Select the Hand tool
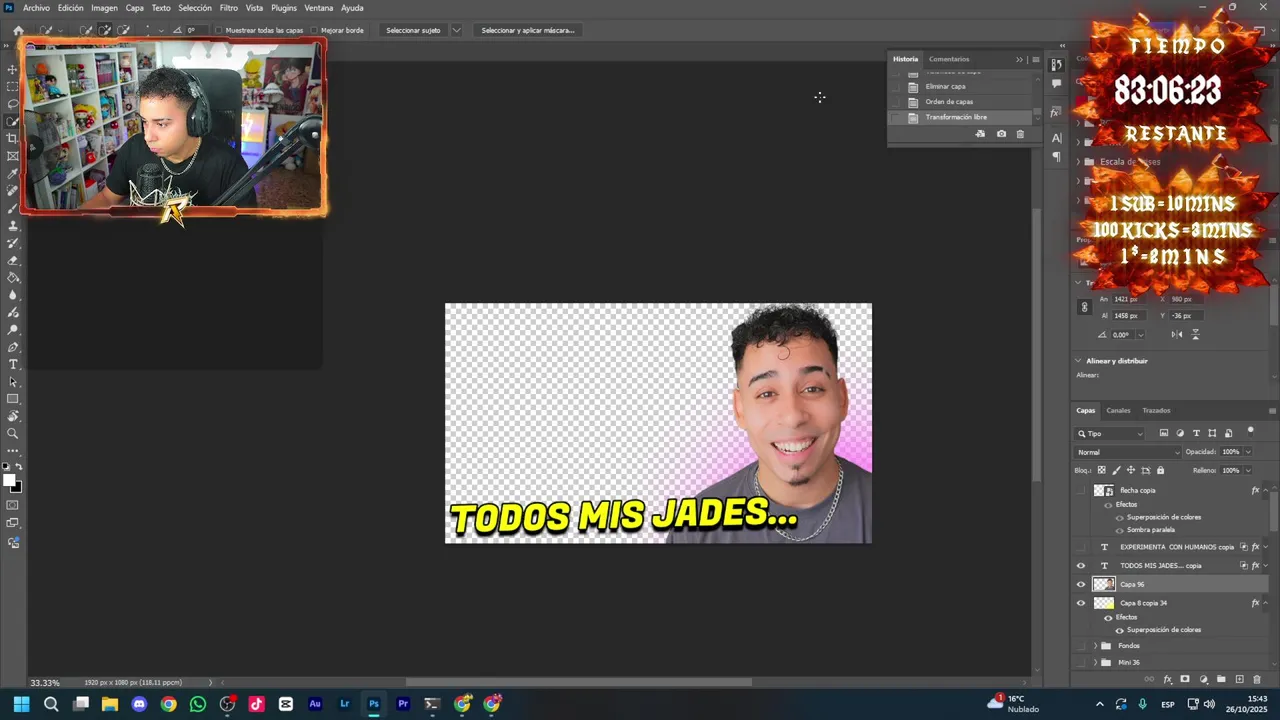 pyautogui.click(x=13, y=416)
